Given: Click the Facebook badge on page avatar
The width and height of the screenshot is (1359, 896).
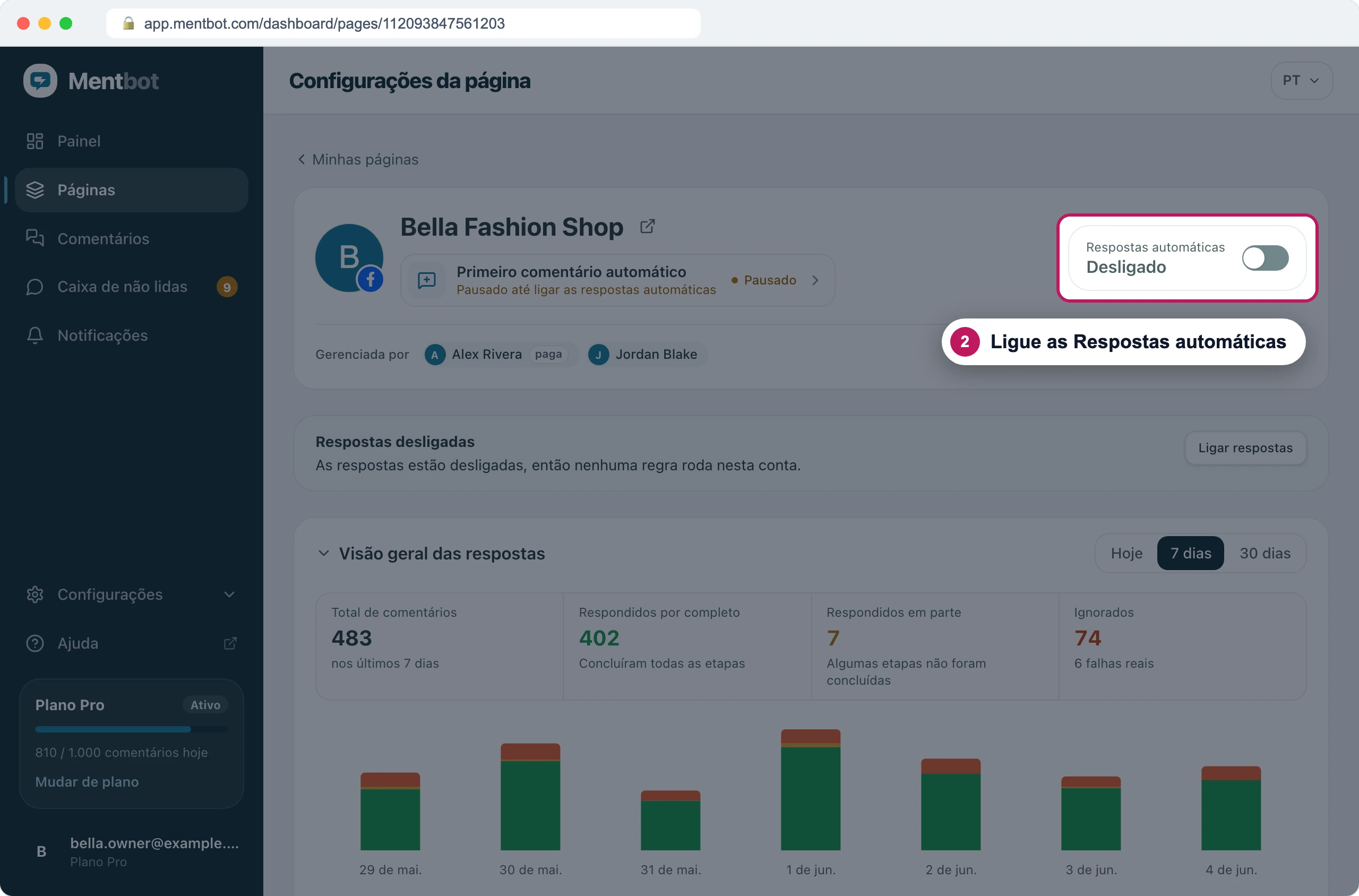Looking at the screenshot, I should point(371,279).
